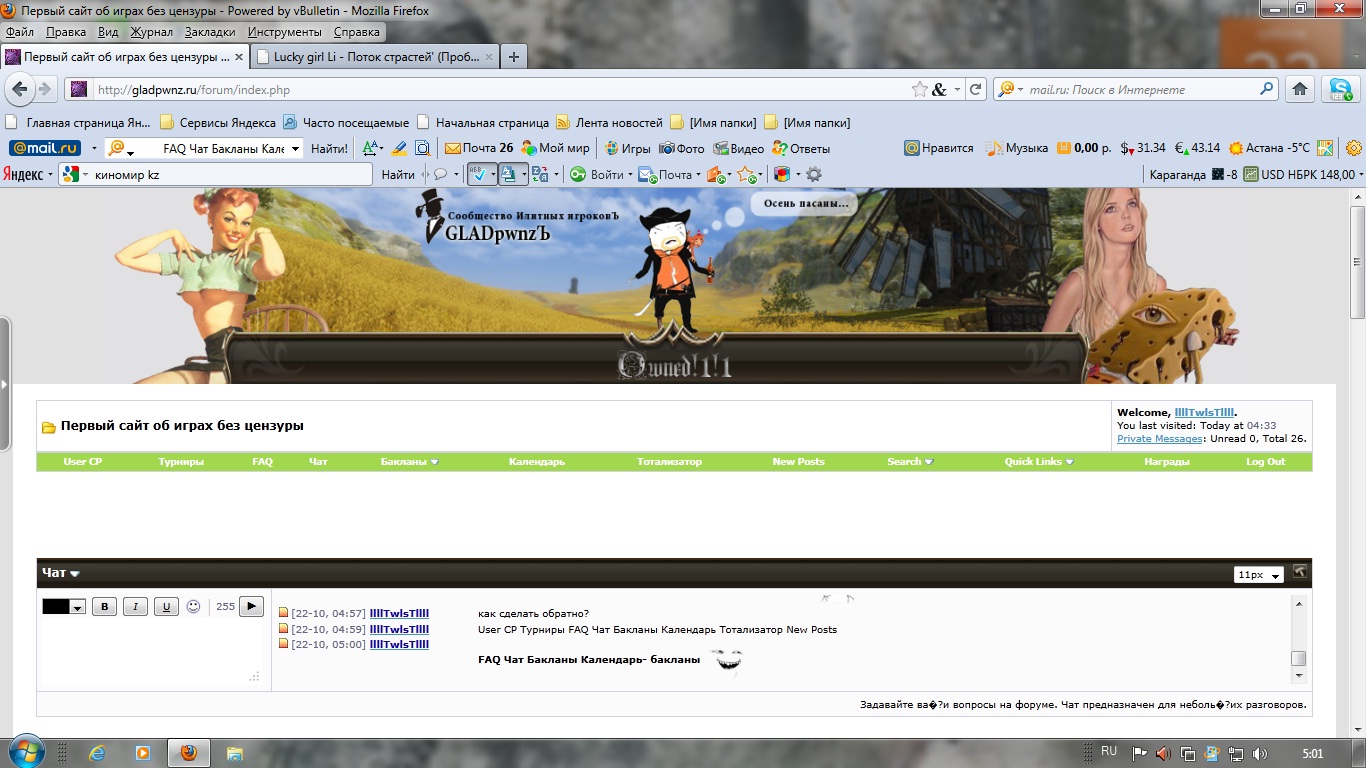
Task: Reload the page with refresh icon
Action: click(976, 89)
